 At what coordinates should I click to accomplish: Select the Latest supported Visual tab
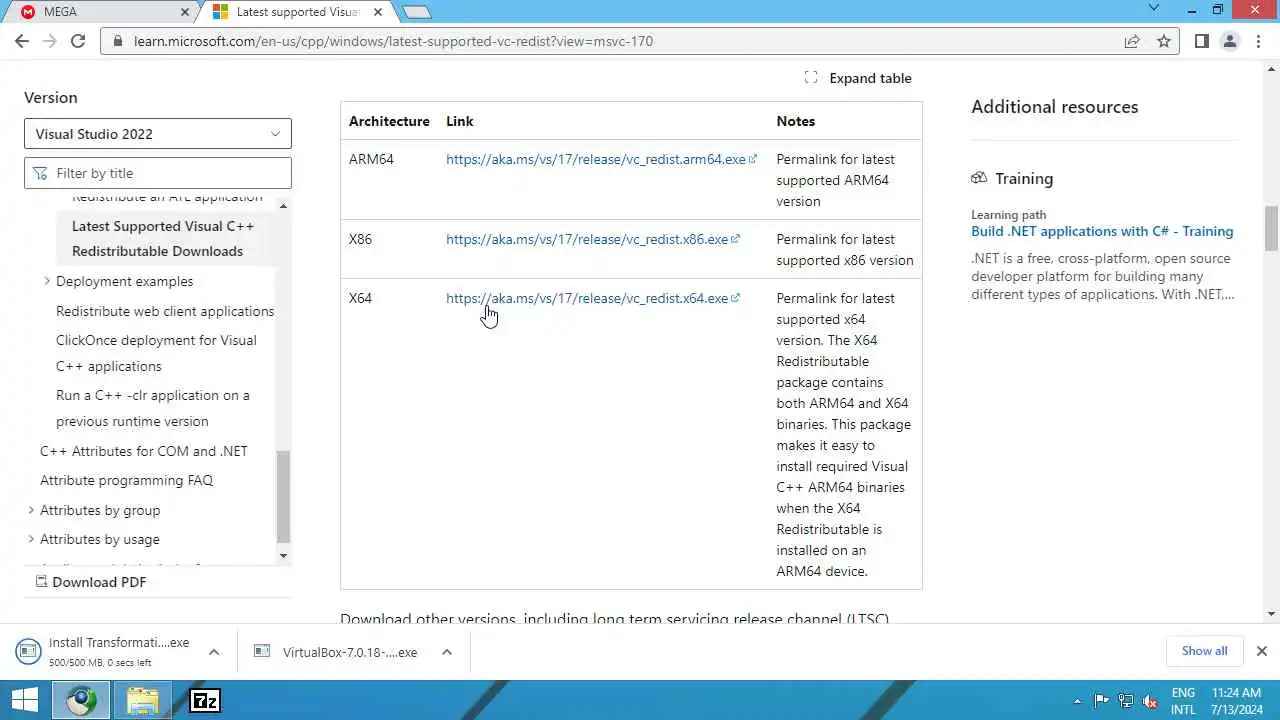pyautogui.click(x=298, y=12)
